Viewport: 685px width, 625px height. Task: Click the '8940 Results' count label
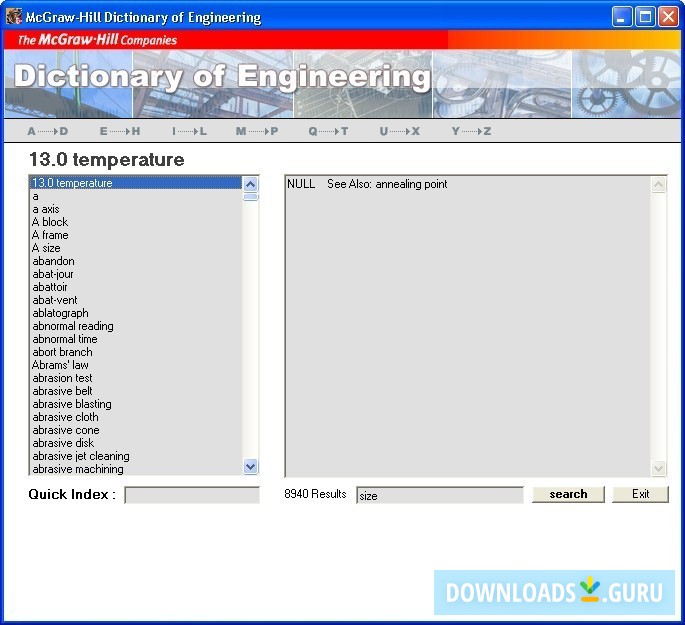(315, 494)
